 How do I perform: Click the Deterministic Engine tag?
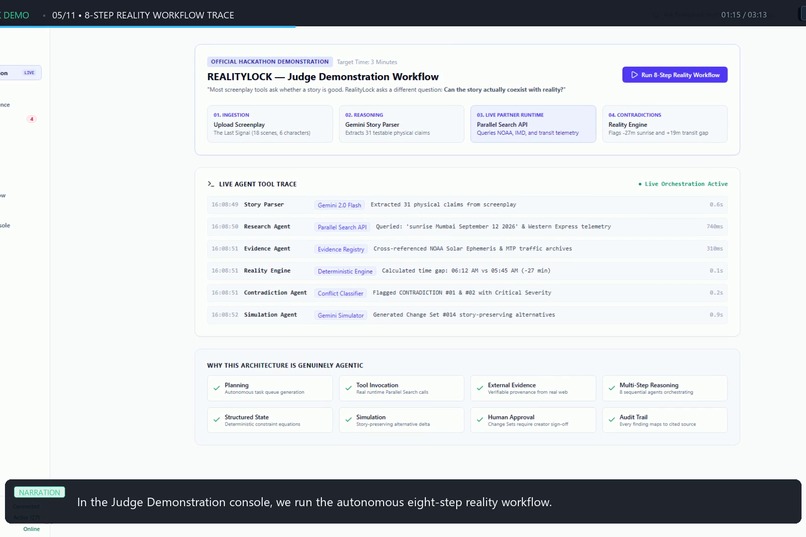pos(345,271)
